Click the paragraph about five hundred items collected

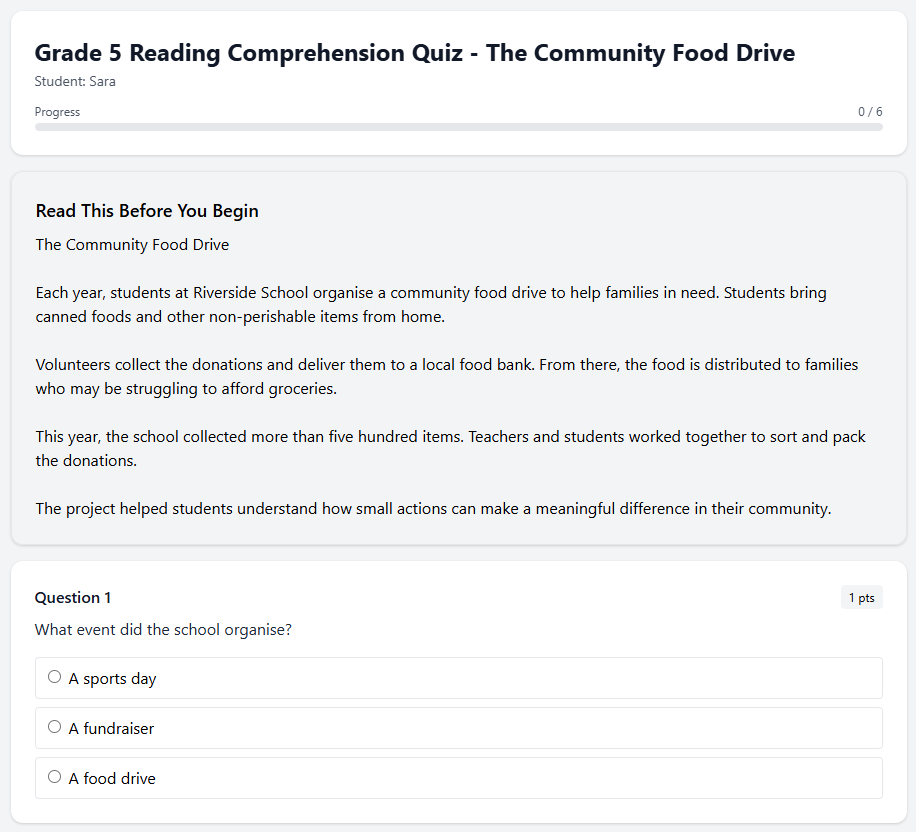point(450,448)
